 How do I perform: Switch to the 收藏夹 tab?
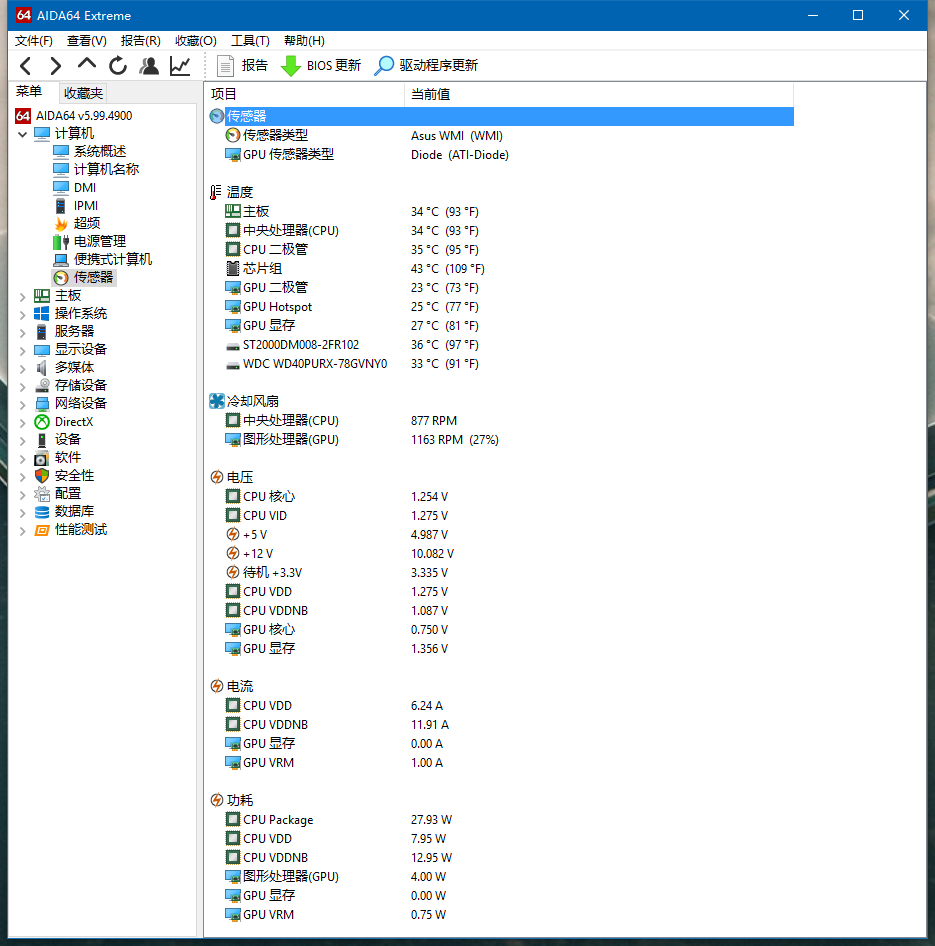[83, 93]
